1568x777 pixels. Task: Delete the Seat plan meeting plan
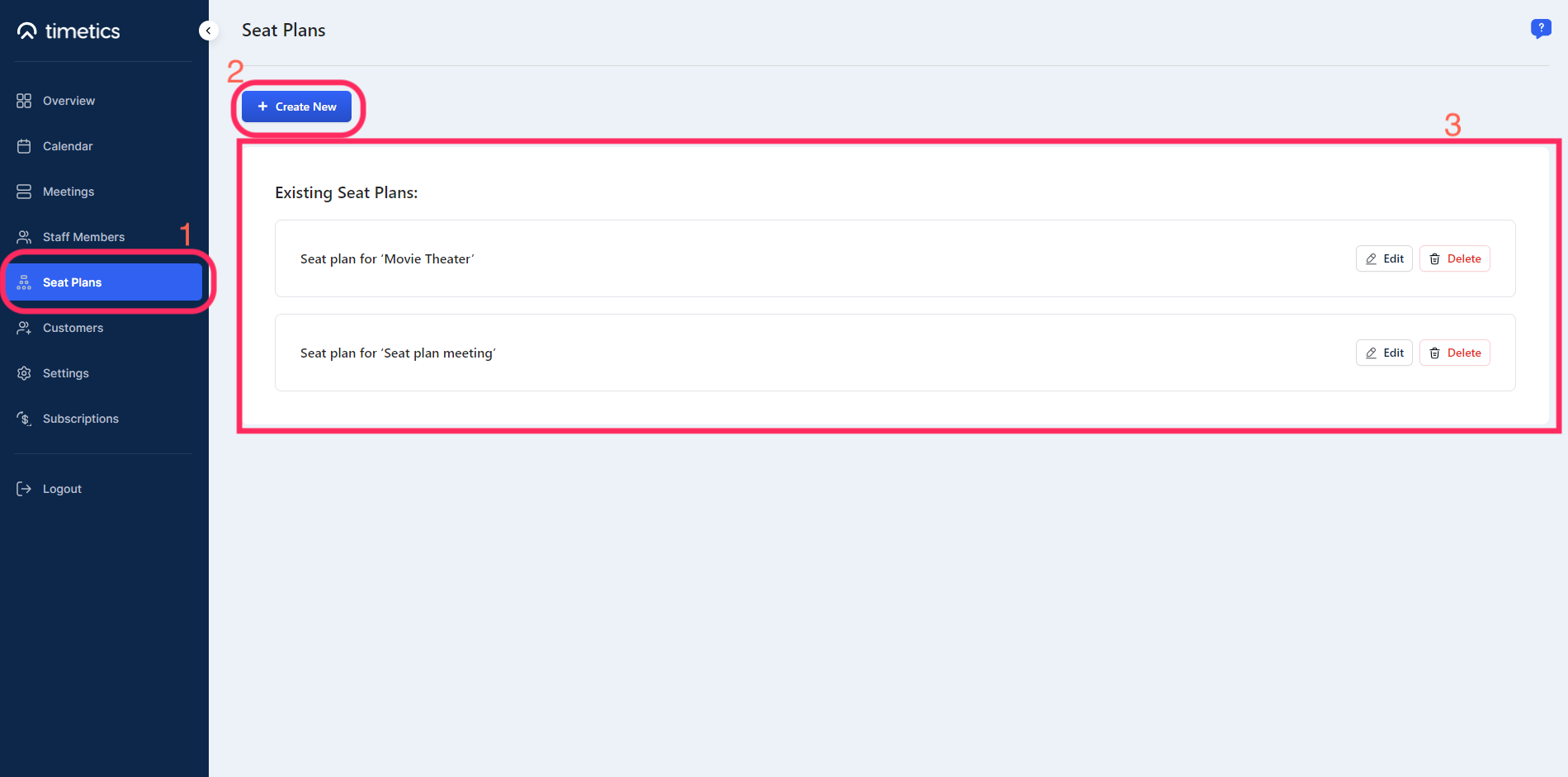(1454, 353)
